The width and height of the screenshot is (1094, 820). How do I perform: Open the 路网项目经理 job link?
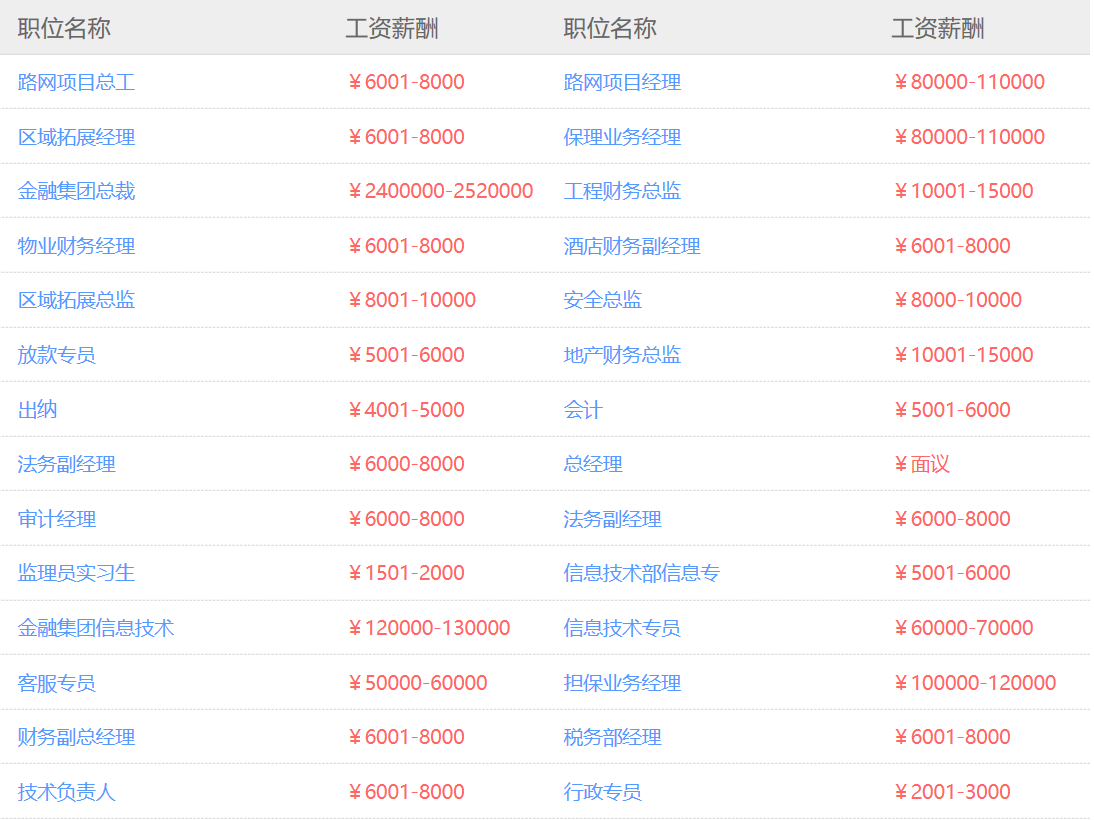click(622, 82)
